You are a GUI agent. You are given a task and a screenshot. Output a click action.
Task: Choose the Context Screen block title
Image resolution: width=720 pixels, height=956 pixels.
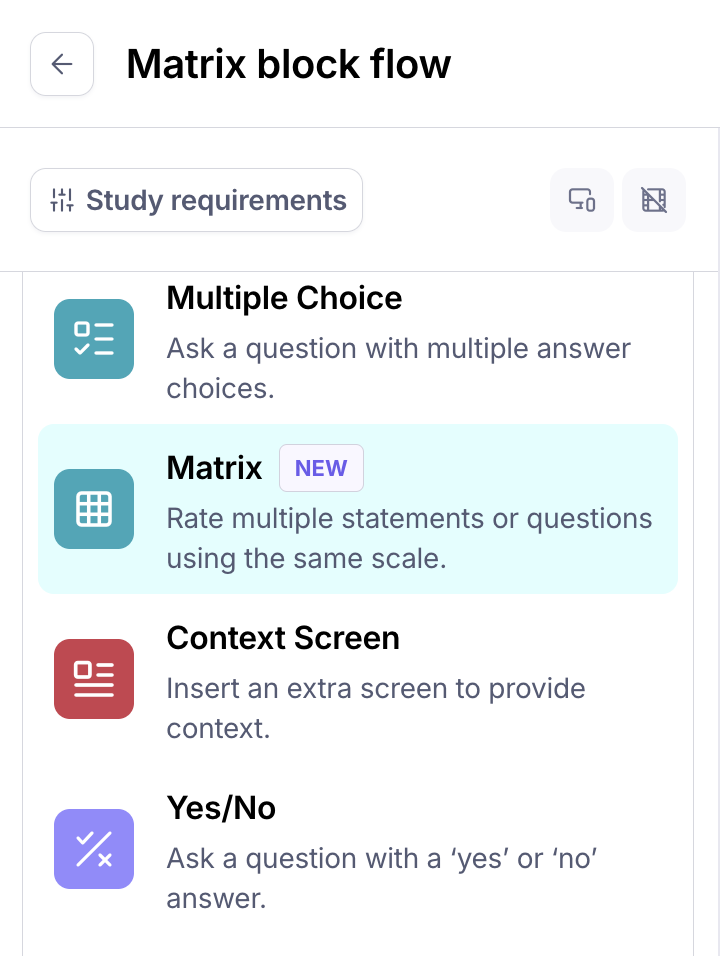point(283,638)
